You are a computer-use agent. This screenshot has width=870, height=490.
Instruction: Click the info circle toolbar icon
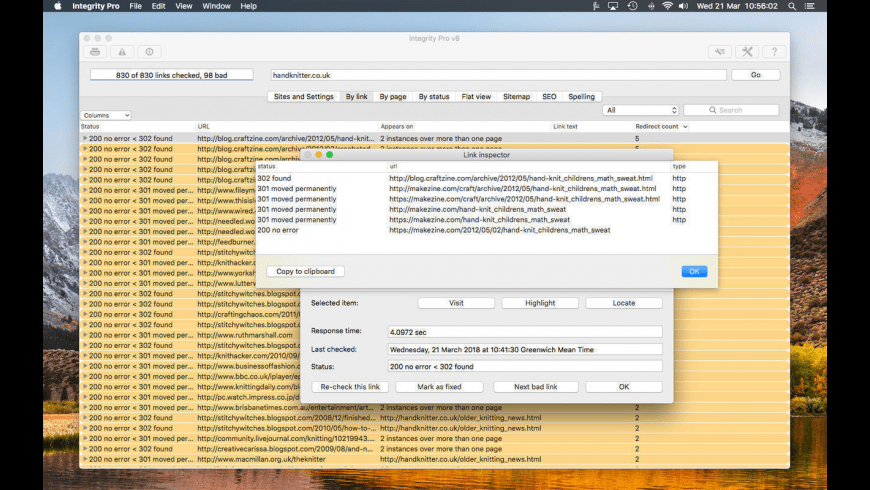pyautogui.click(x=149, y=52)
